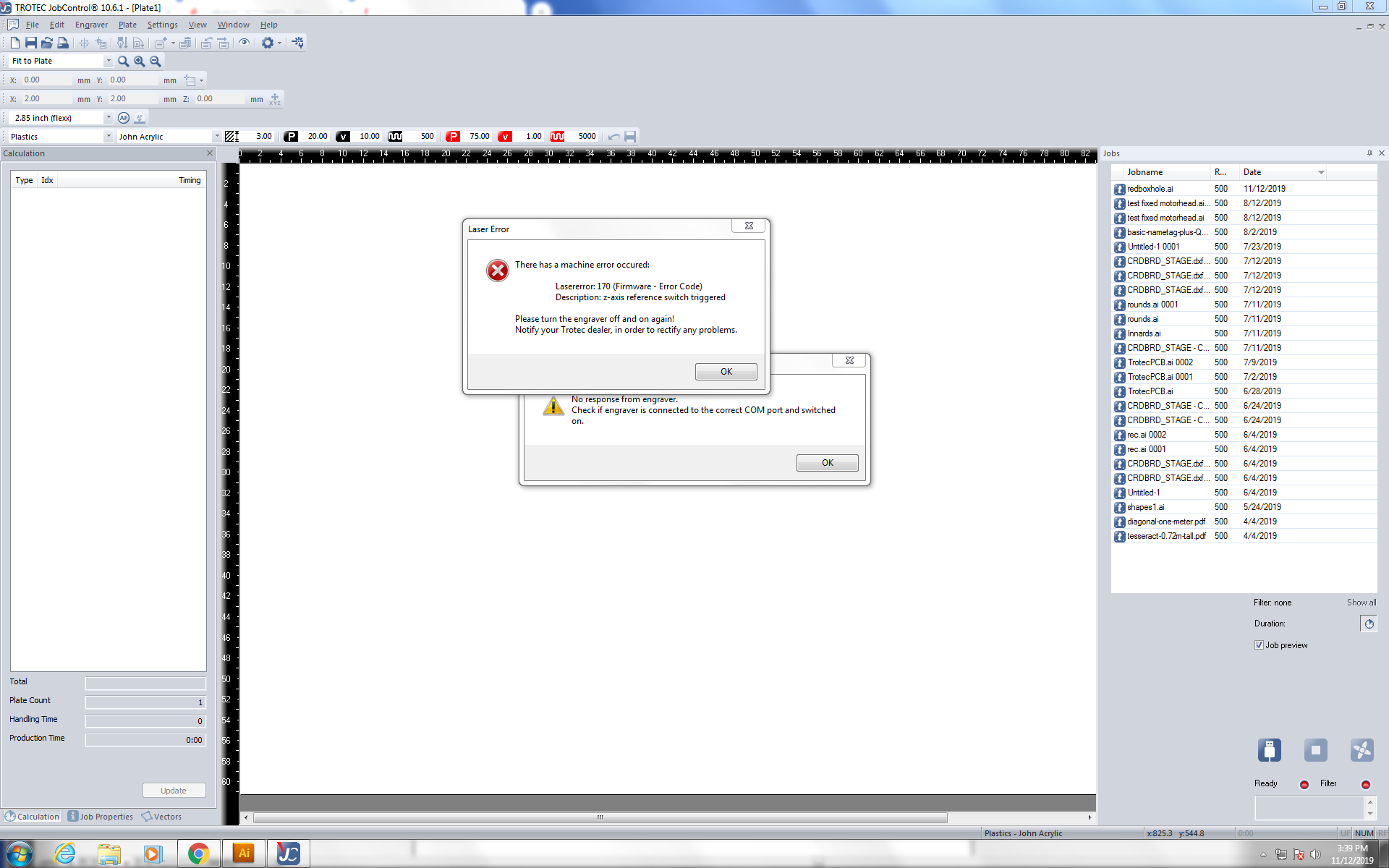The height and width of the screenshot is (868, 1389).
Task: Click the black frequency waveform icon
Action: tap(395, 136)
